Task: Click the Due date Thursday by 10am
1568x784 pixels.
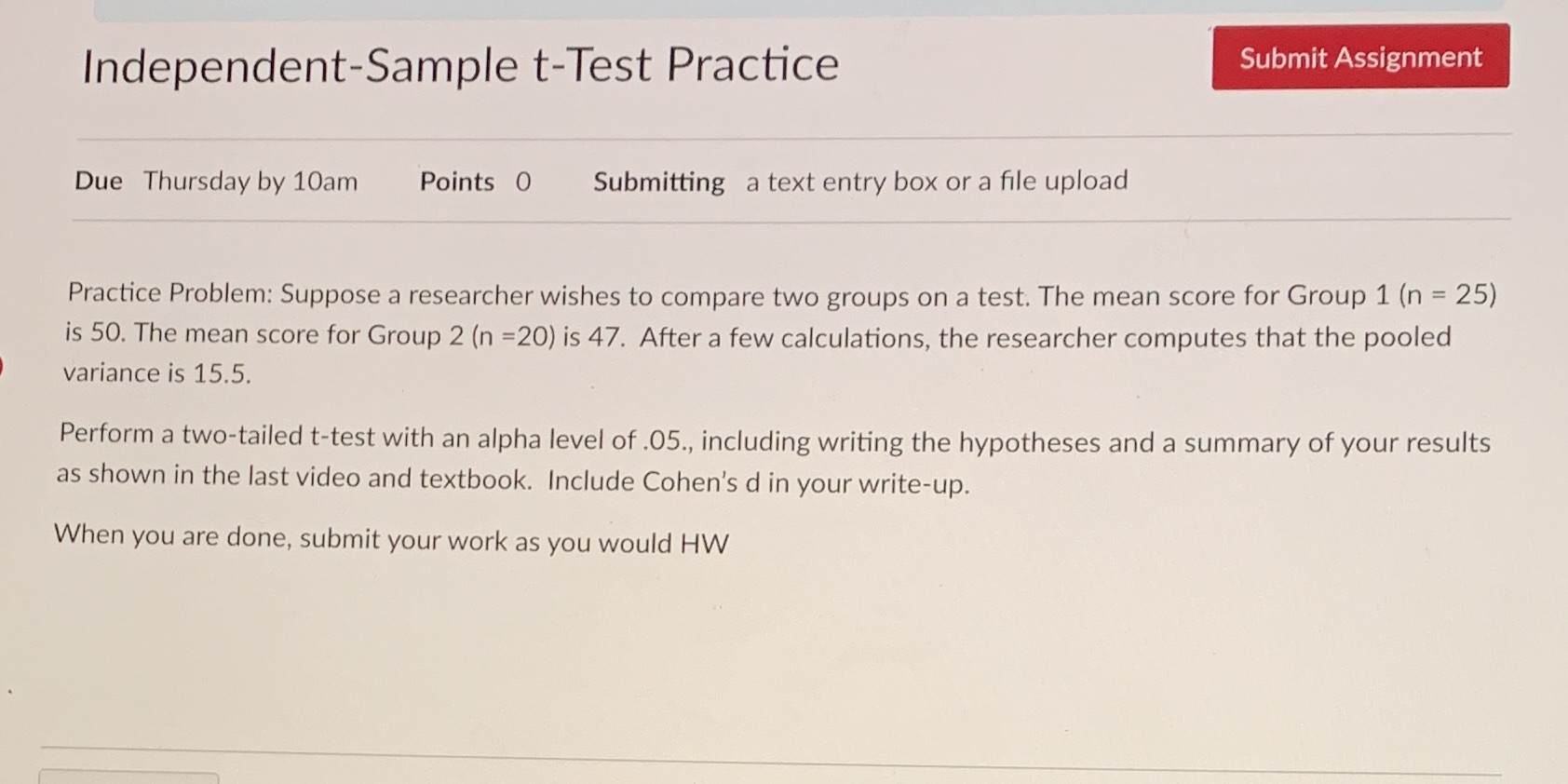Action: tap(250, 182)
